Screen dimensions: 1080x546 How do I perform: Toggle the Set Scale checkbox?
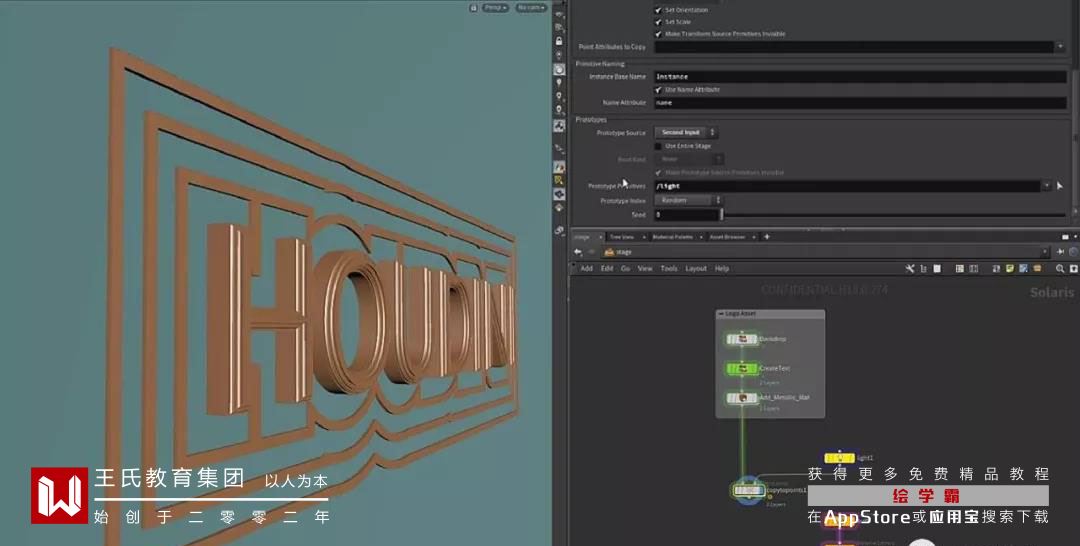658,22
